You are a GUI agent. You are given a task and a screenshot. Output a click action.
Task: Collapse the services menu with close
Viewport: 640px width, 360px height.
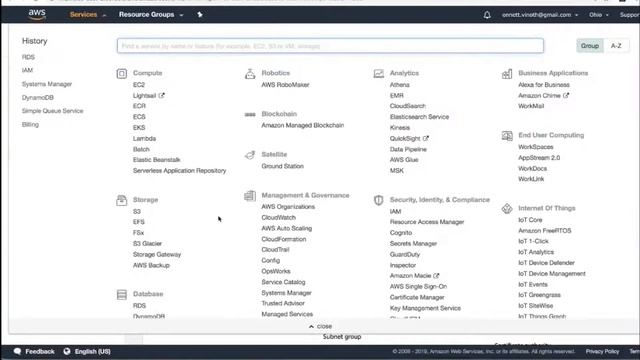(x=320, y=327)
